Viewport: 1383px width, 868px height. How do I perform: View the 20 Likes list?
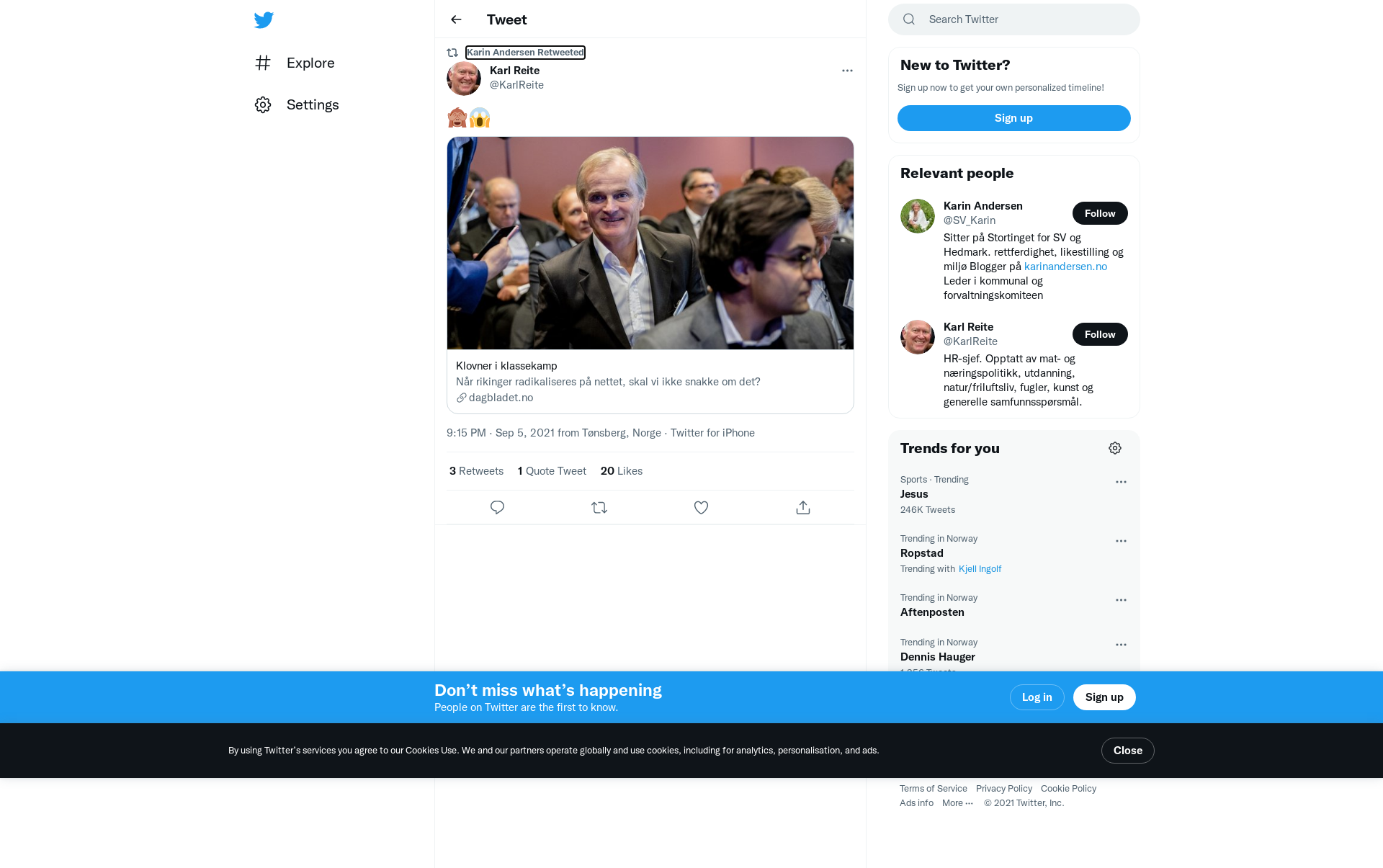coord(622,471)
